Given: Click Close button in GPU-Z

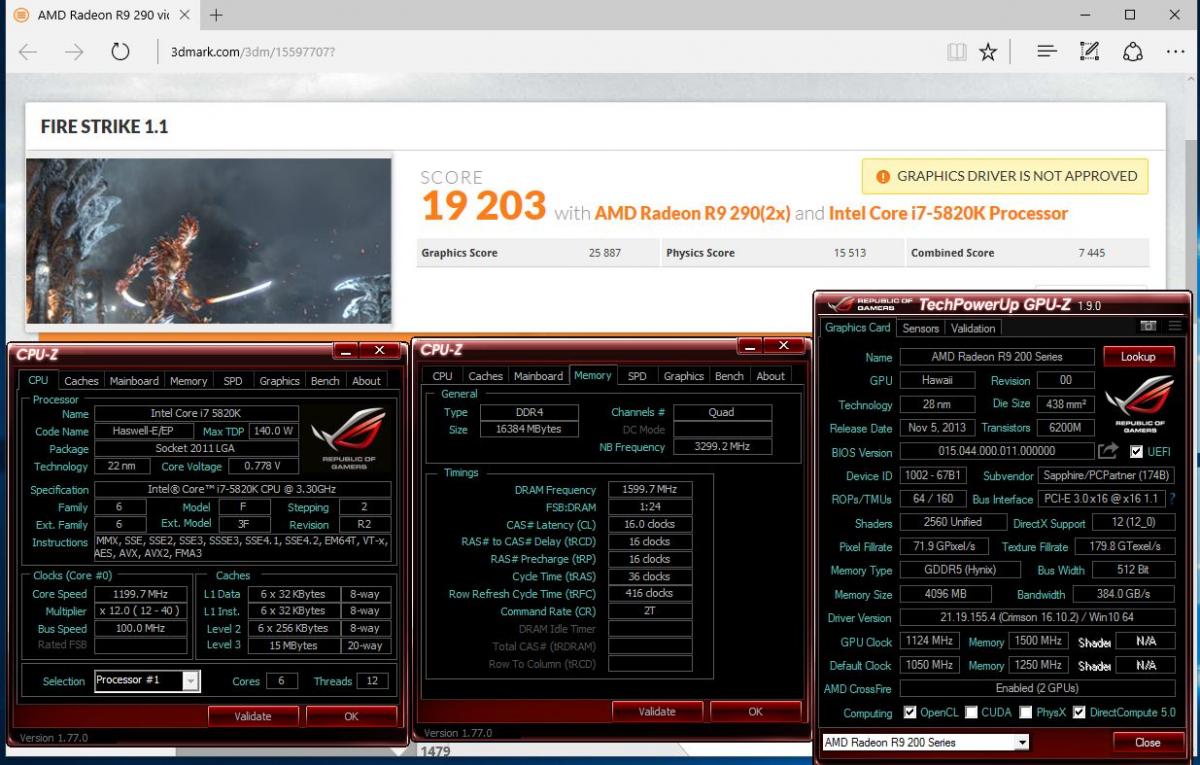Looking at the screenshot, I should [x=1148, y=743].
